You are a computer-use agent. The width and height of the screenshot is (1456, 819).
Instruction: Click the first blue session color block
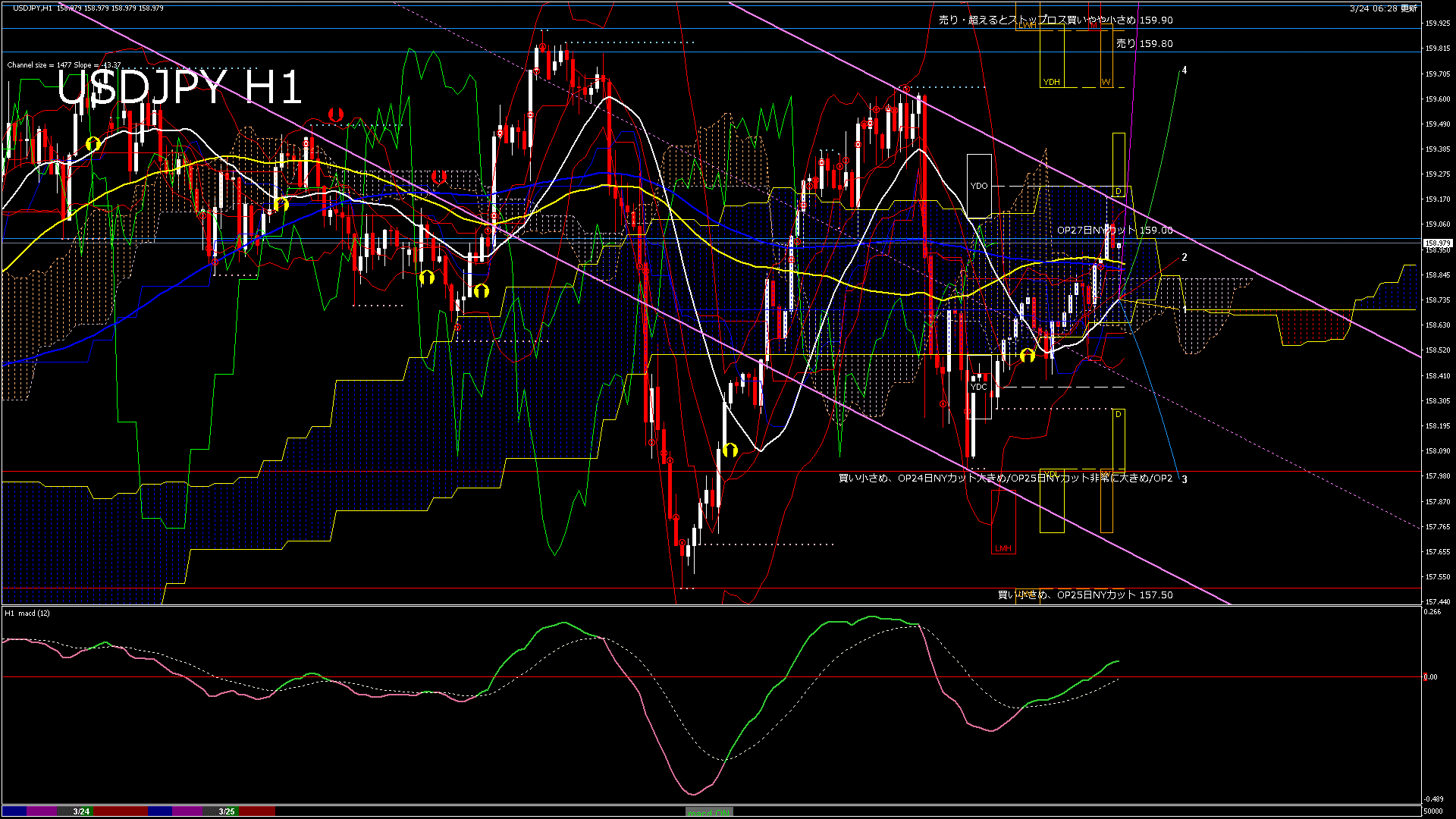coord(15,811)
